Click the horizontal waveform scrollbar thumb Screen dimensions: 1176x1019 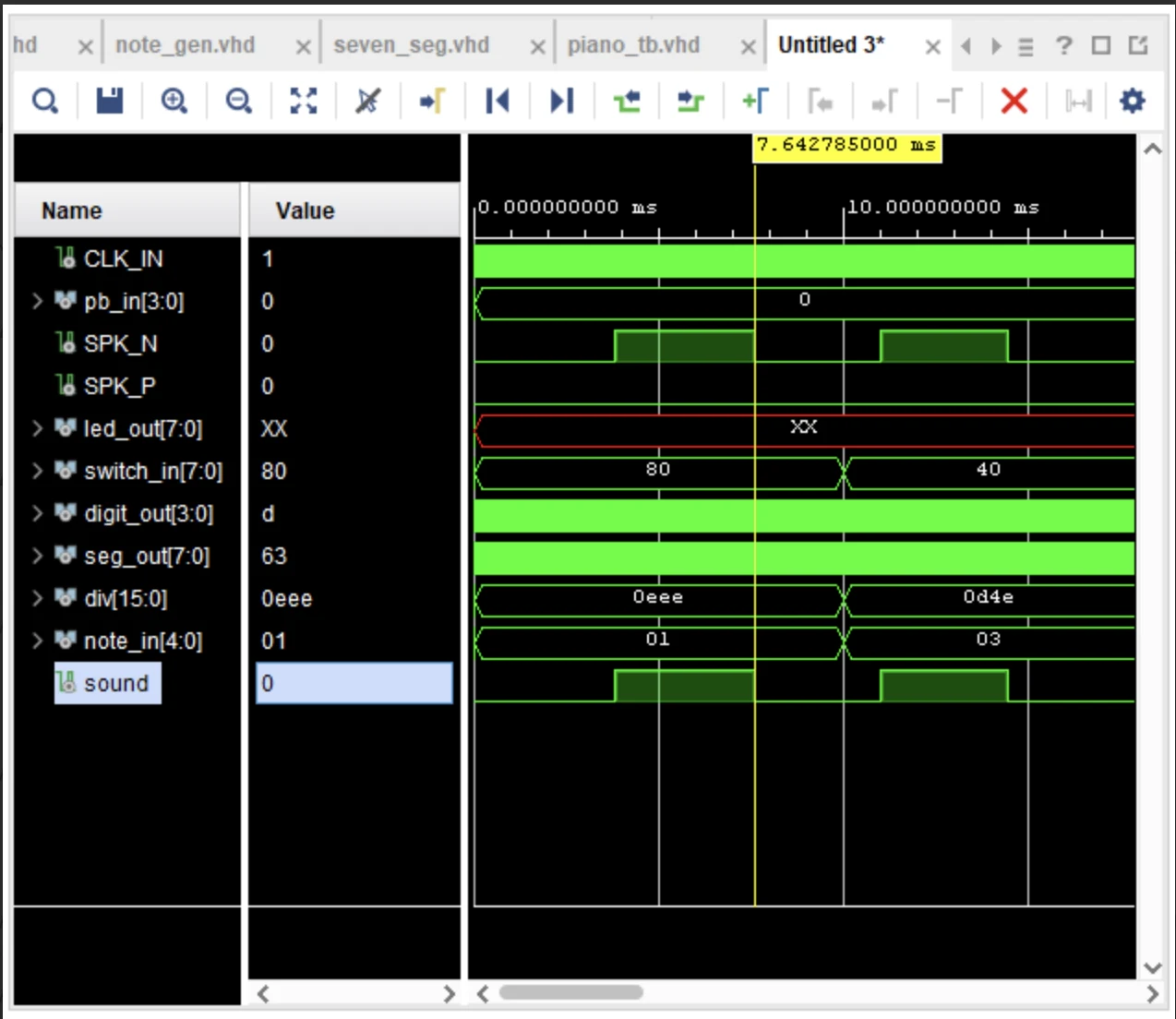[x=571, y=992]
